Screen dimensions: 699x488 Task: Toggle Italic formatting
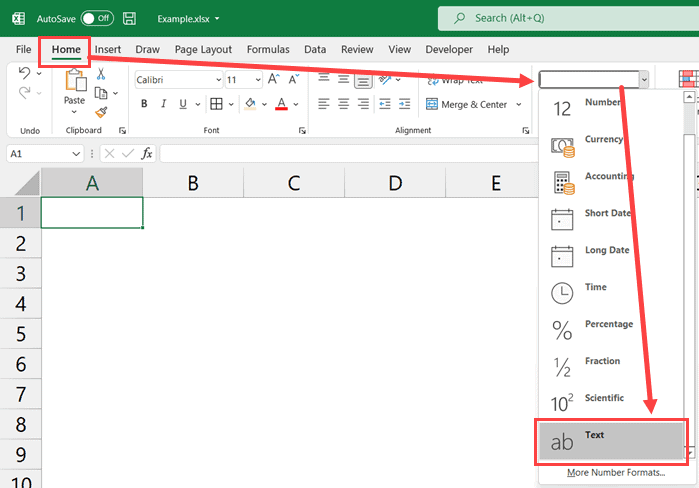tap(165, 104)
